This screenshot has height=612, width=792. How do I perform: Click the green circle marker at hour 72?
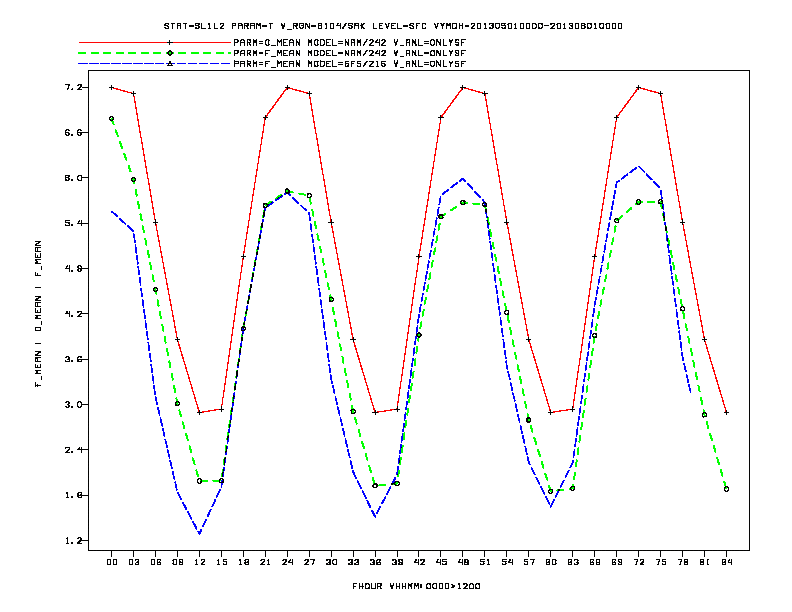click(x=638, y=202)
